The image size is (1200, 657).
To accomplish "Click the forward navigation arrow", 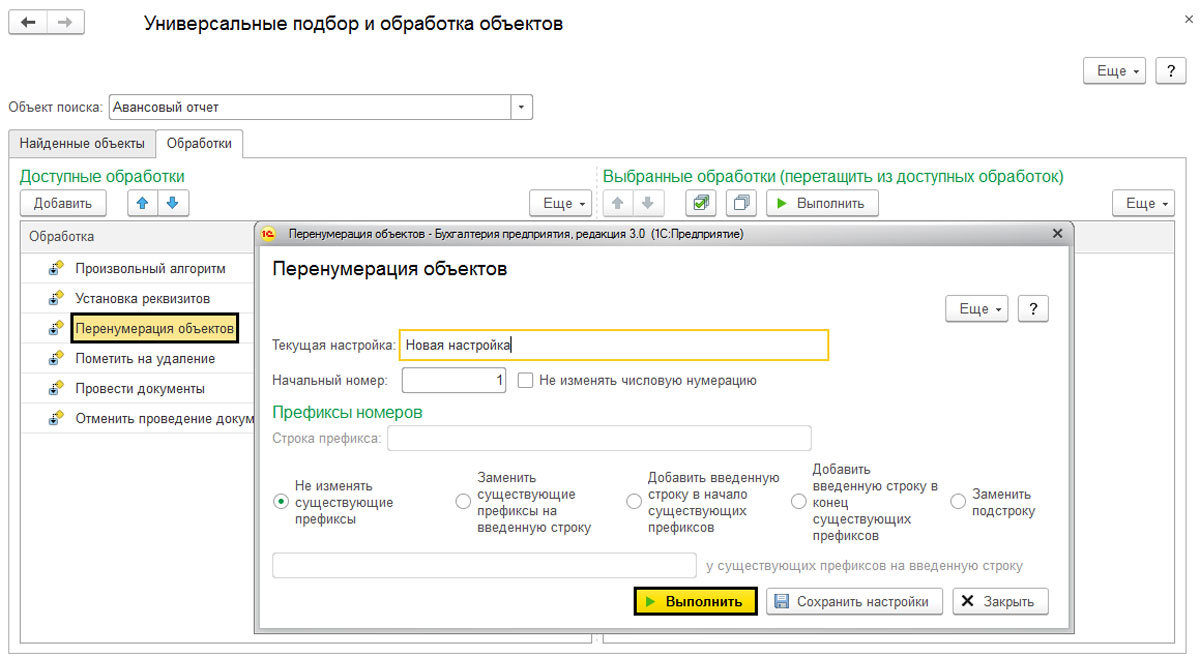I will pyautogui.click(x=65, y=22).
